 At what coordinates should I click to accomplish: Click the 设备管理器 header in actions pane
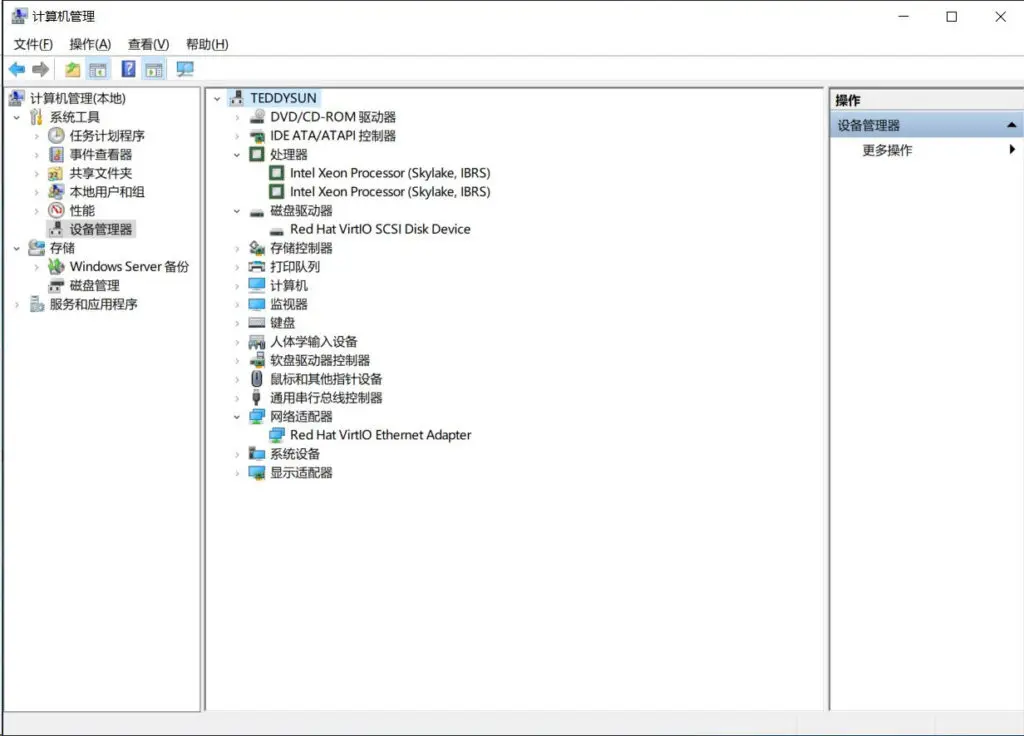927,125
